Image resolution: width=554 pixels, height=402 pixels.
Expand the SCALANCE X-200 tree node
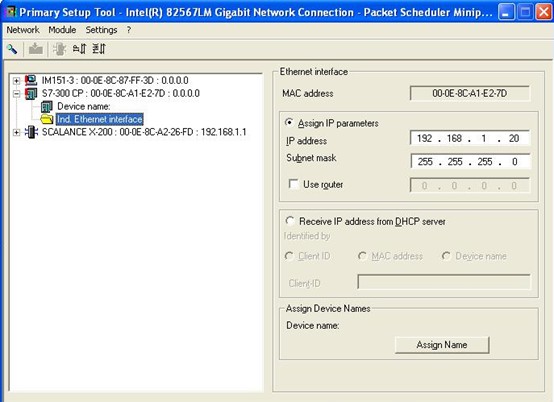point(16,132)
